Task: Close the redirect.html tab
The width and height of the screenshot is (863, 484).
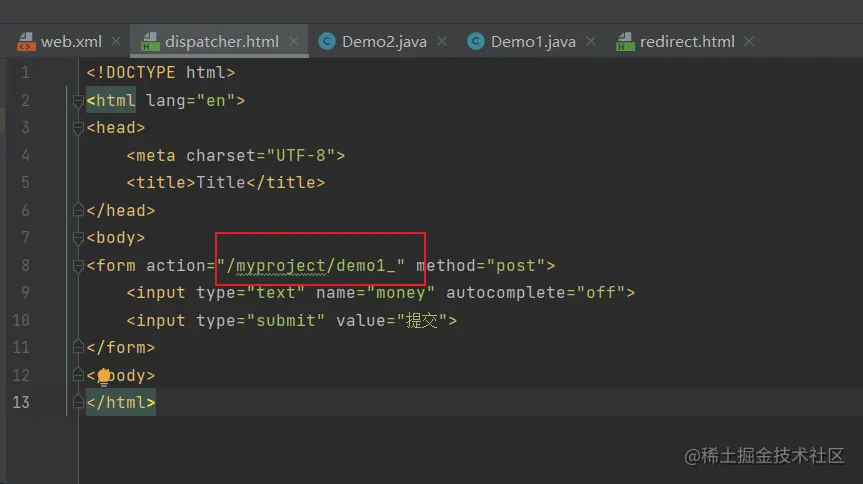Action: click(749, 41)
